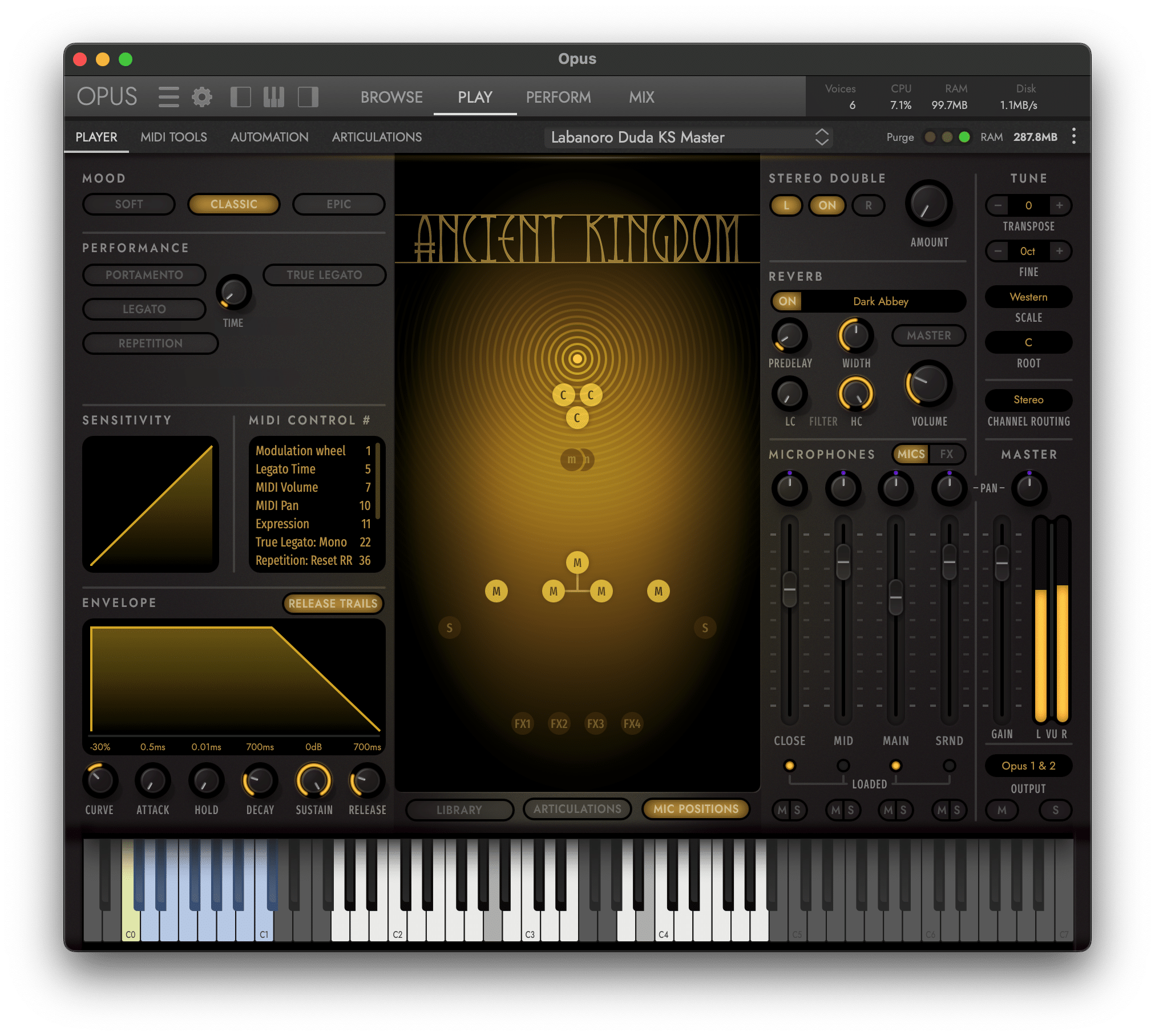This screenshot has width=1155, height=1036.
Task: Turn off the Reverb ON switch
Action: tap(787, 301)
